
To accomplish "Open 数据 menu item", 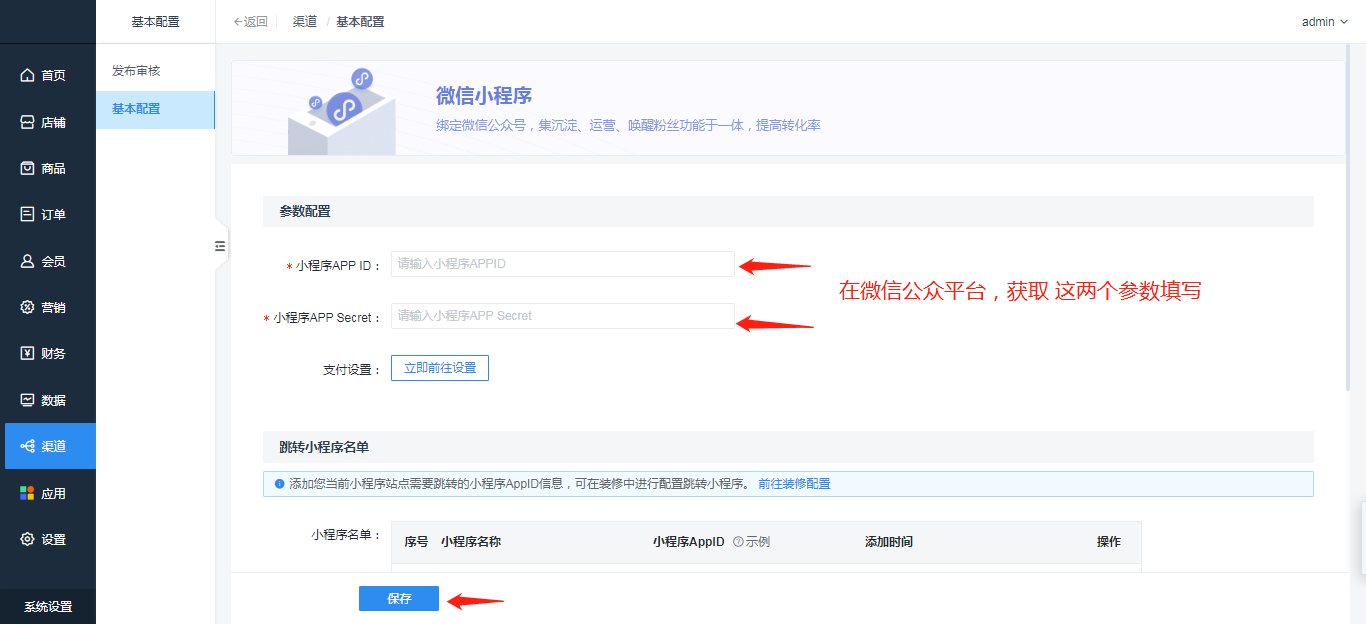I will coord(48,400).
